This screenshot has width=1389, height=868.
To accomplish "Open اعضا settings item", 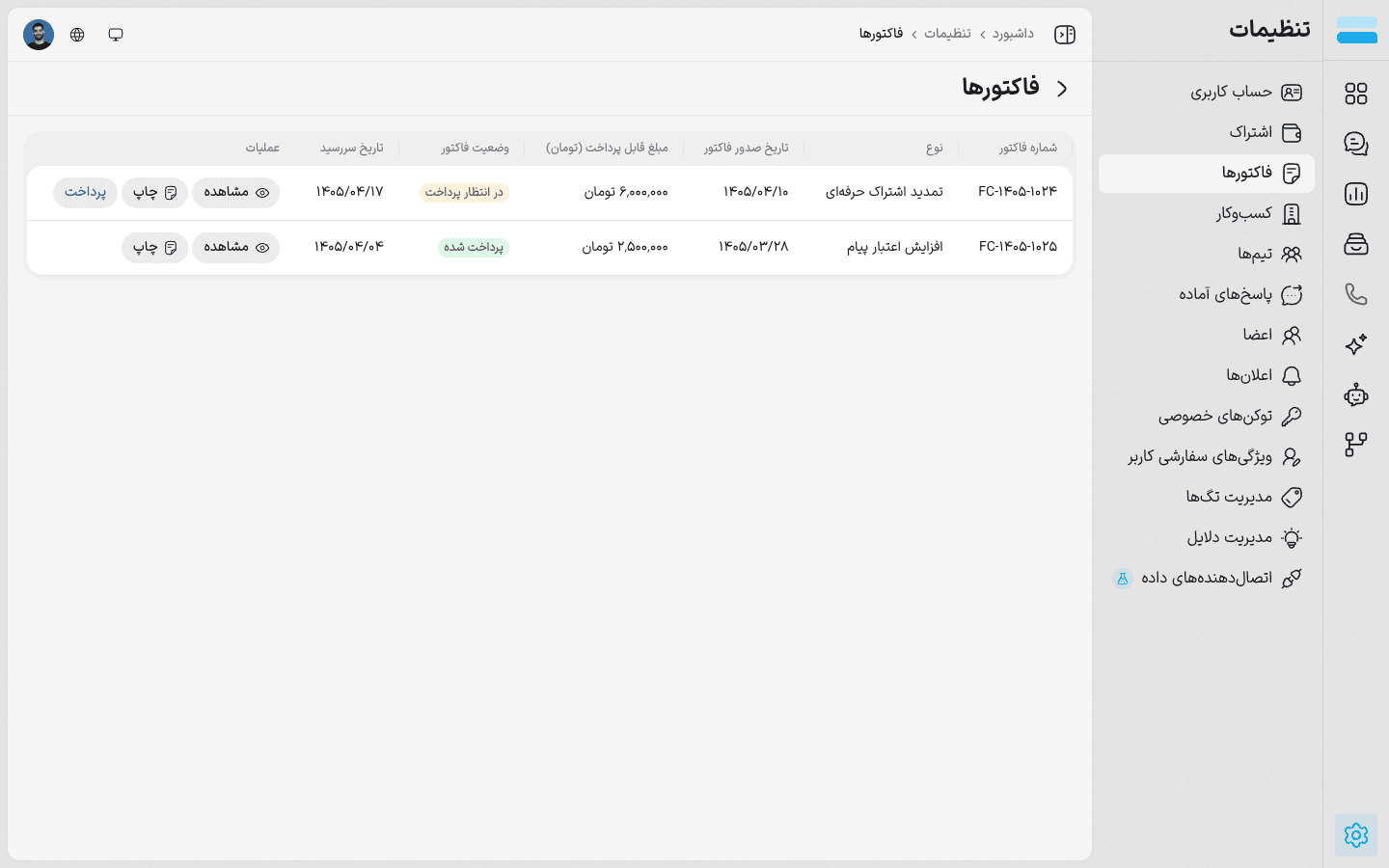I will (1207, 336).
